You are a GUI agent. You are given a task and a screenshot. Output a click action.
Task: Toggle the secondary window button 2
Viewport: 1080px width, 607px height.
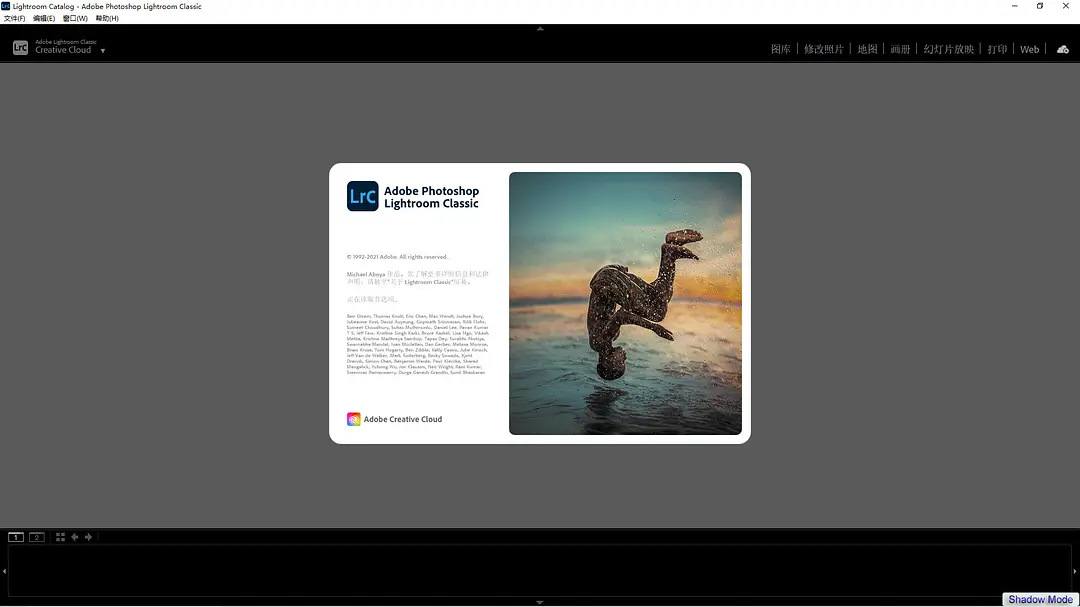tap(36, 537)
